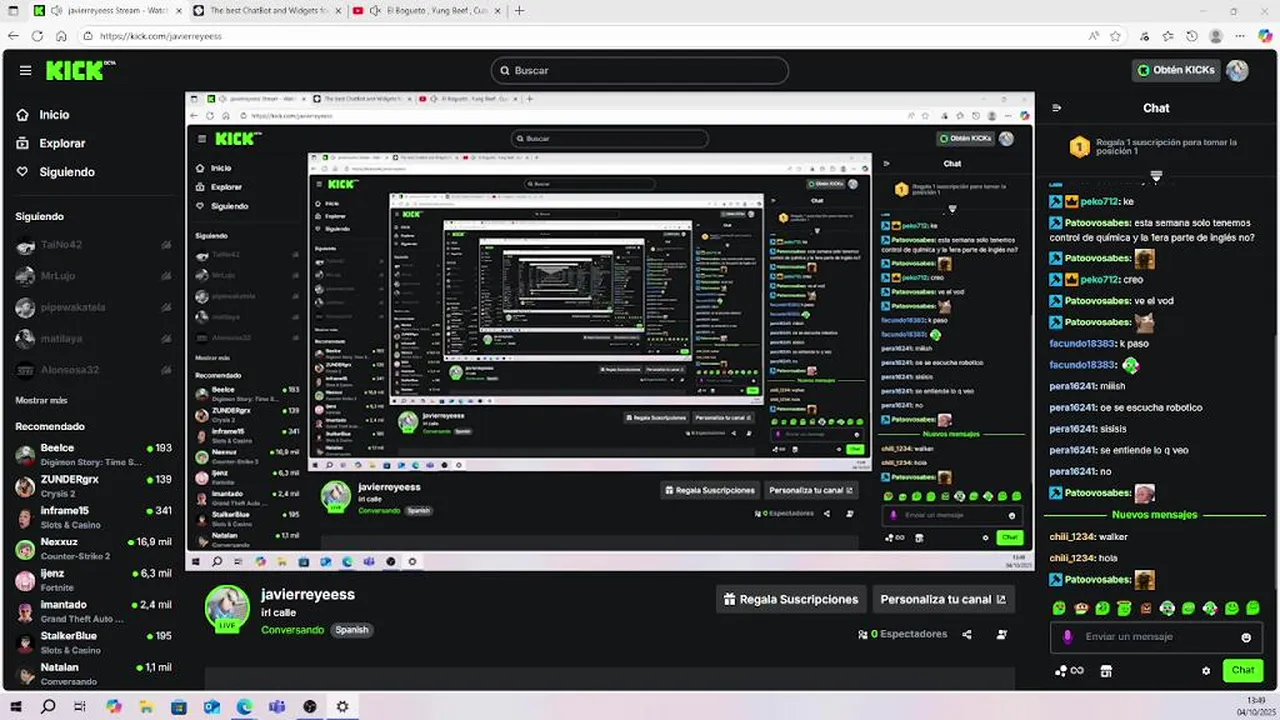Open recommended channel inframe15

pos(93,518)
